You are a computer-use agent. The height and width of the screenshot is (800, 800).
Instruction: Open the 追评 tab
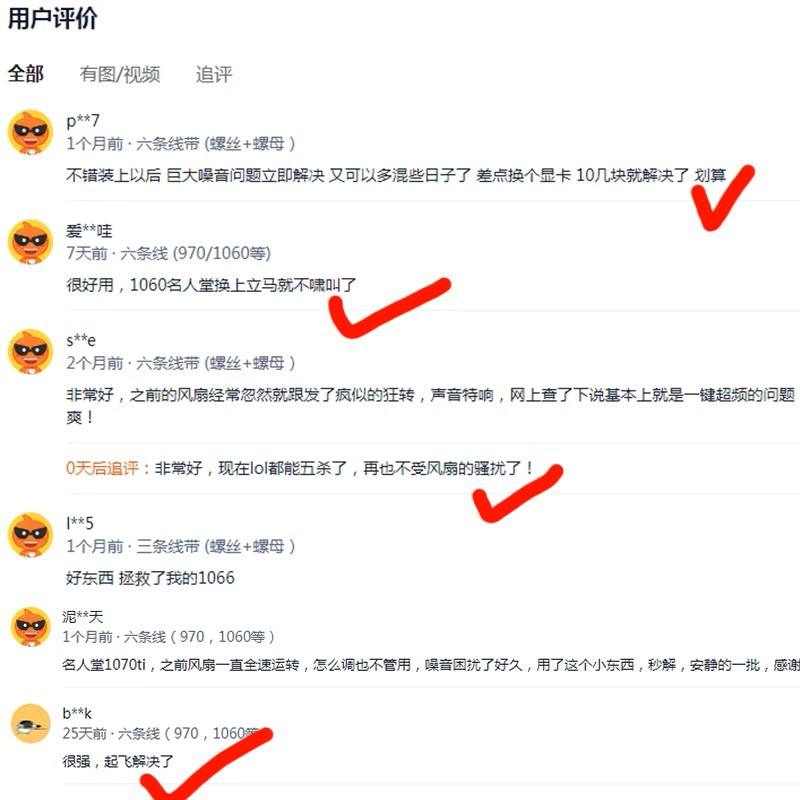point(214,74)
